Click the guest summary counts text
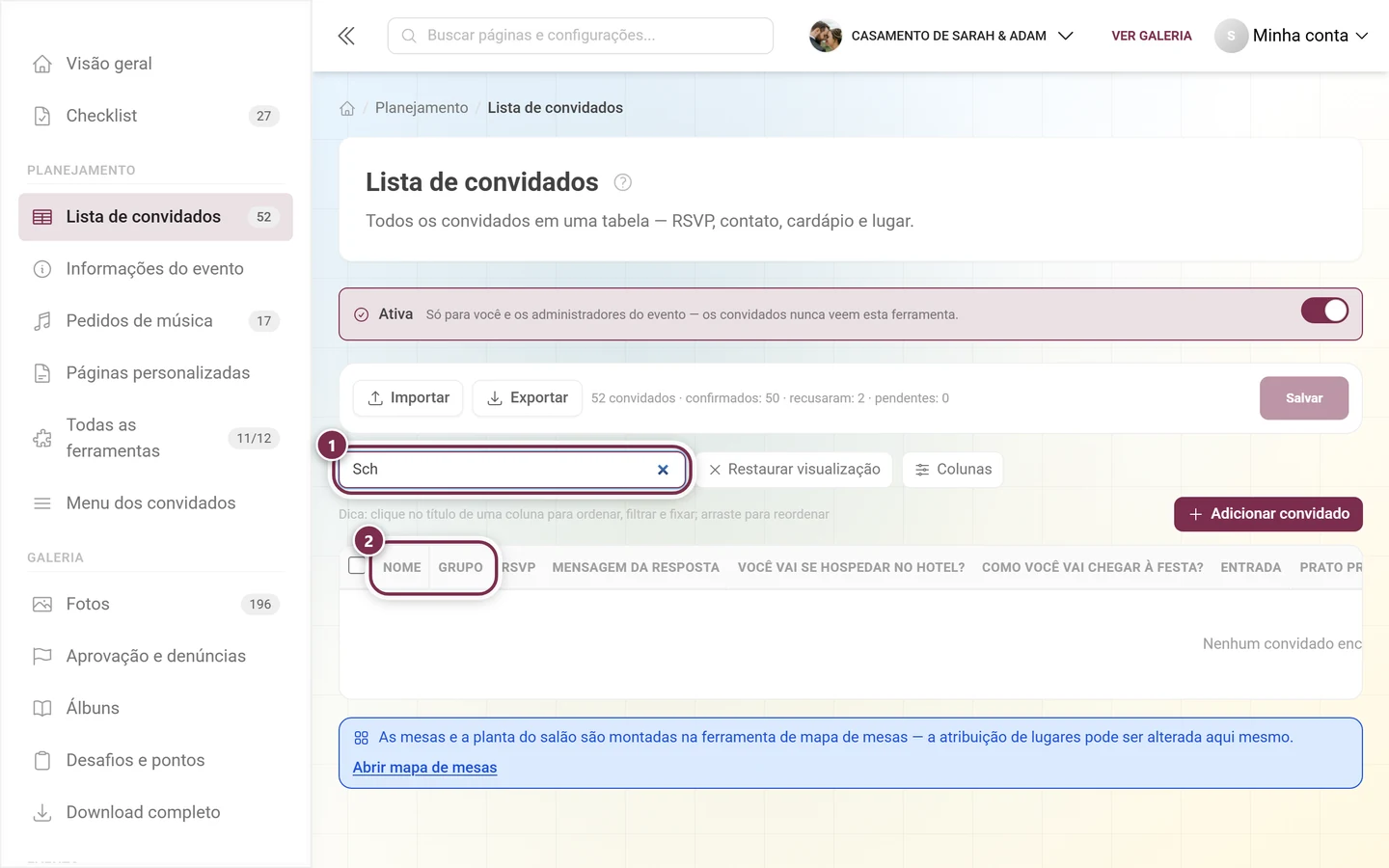Screen dimensions: 1389x868 click(x=770, y=398)
